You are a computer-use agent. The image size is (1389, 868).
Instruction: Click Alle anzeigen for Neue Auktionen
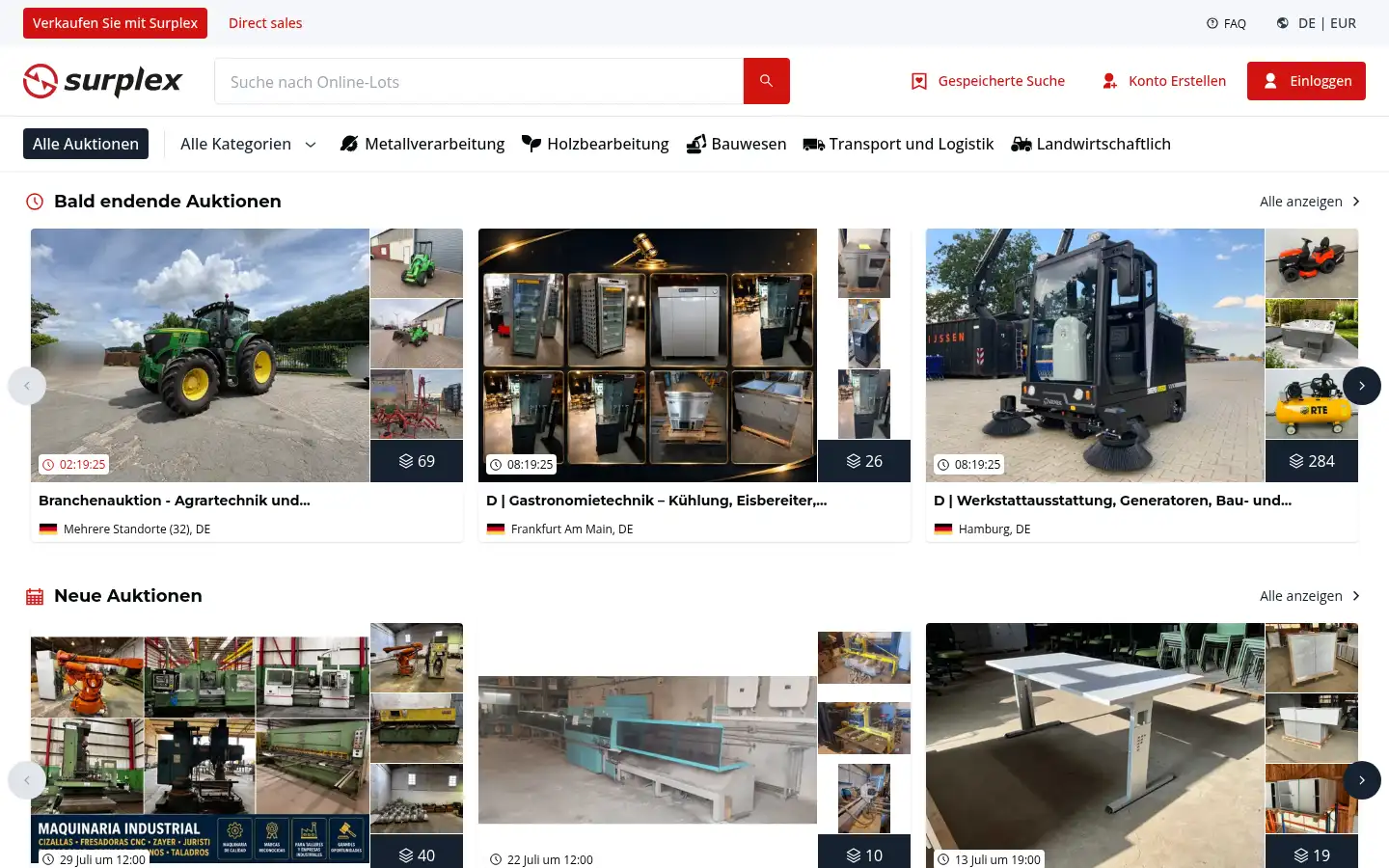(x=1310, y=596)
